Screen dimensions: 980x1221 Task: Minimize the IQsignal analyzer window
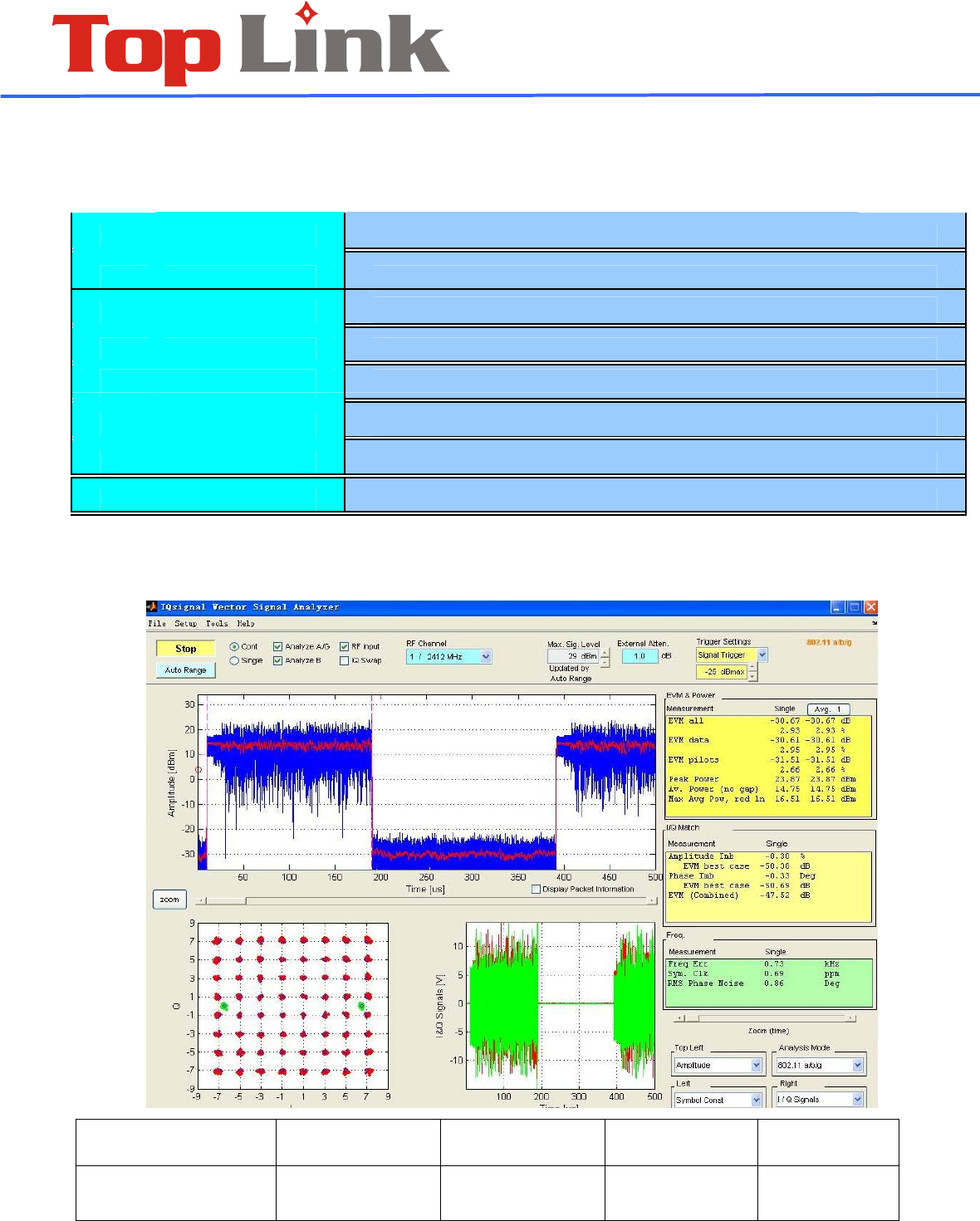pyautogui.click(x=839, y=607)
